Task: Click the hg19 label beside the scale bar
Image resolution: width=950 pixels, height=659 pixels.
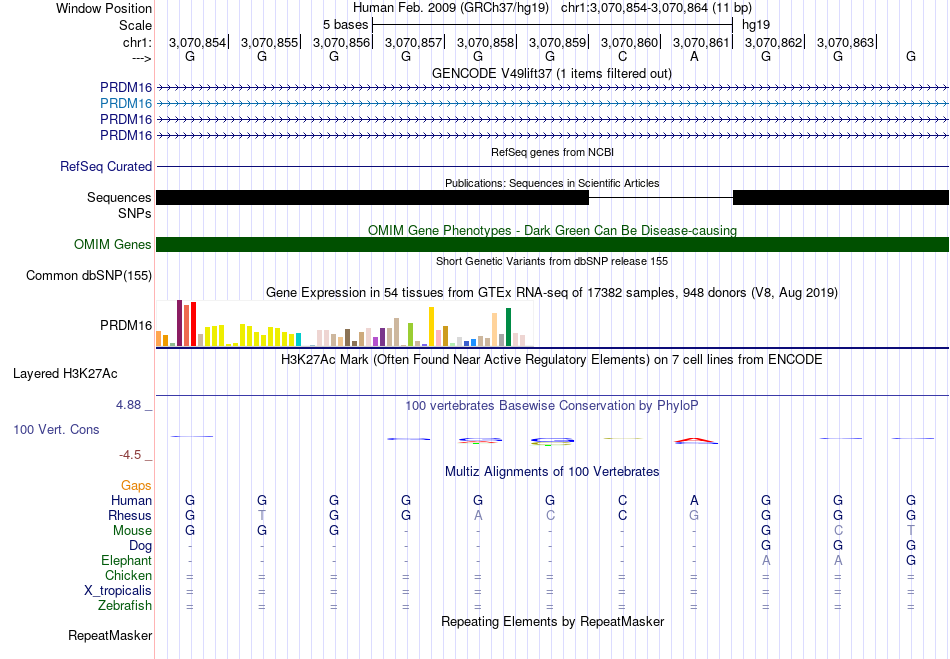Action: 756,25
